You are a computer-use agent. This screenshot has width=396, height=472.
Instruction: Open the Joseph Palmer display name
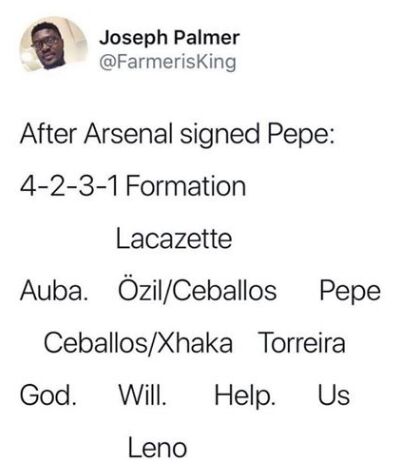[169, 38]
